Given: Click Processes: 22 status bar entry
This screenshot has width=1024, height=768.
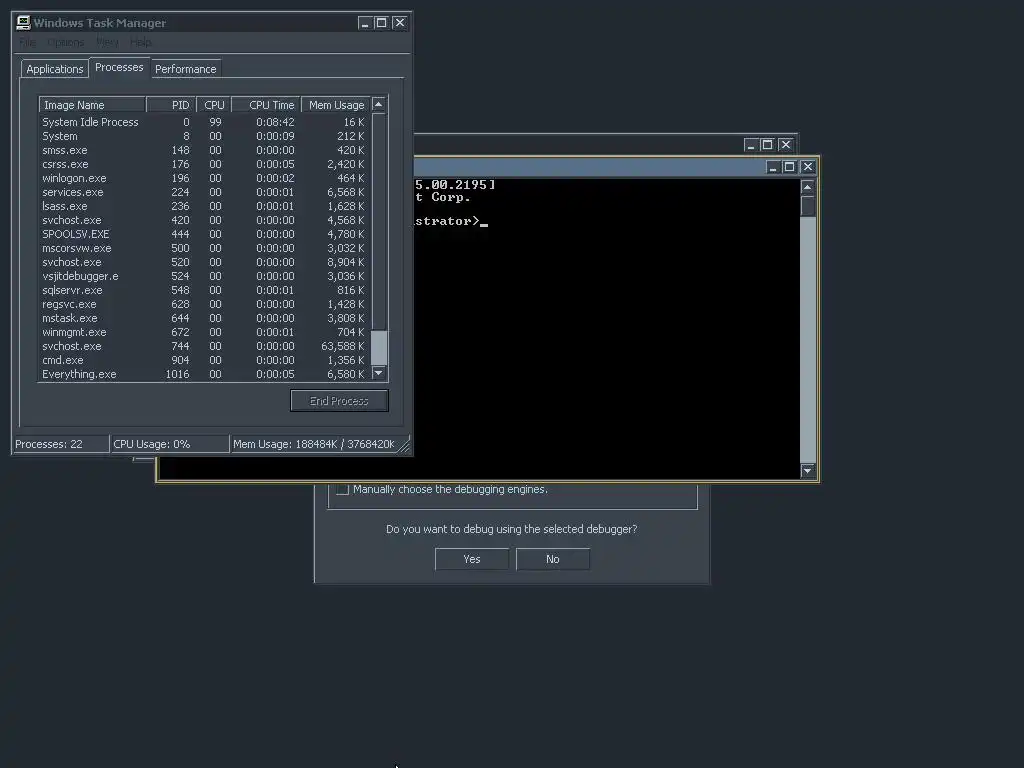Looking at the screenshot, I should pos(61,444).
